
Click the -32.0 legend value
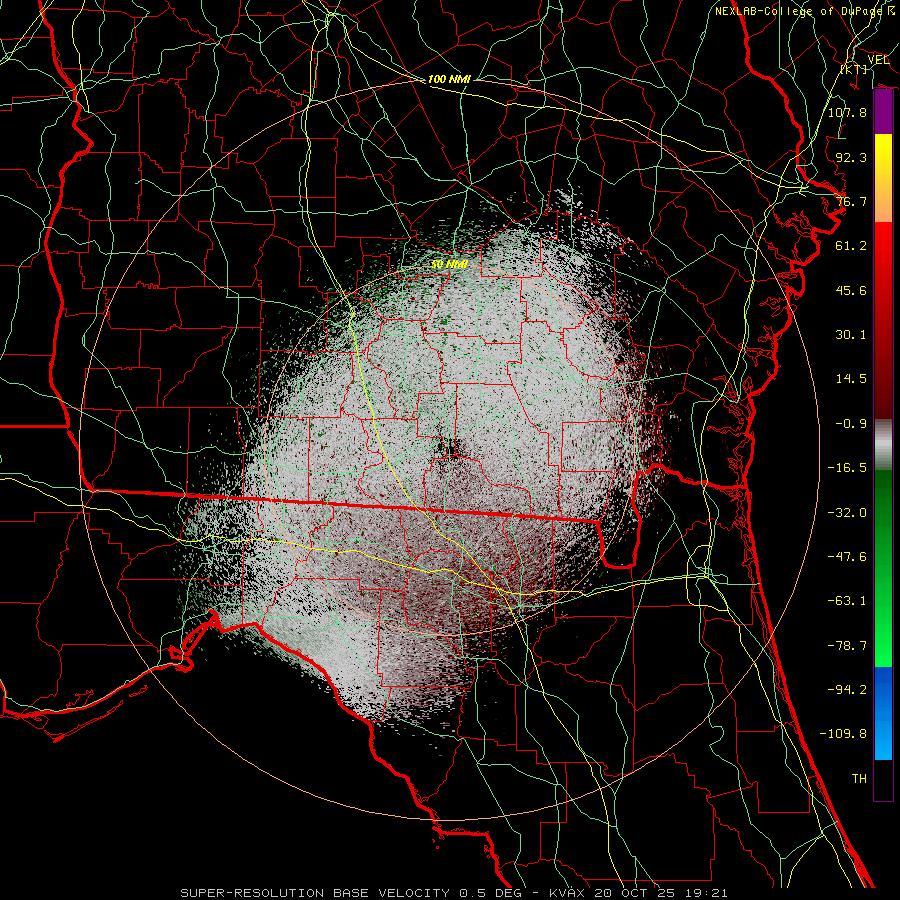click(847, 513)
